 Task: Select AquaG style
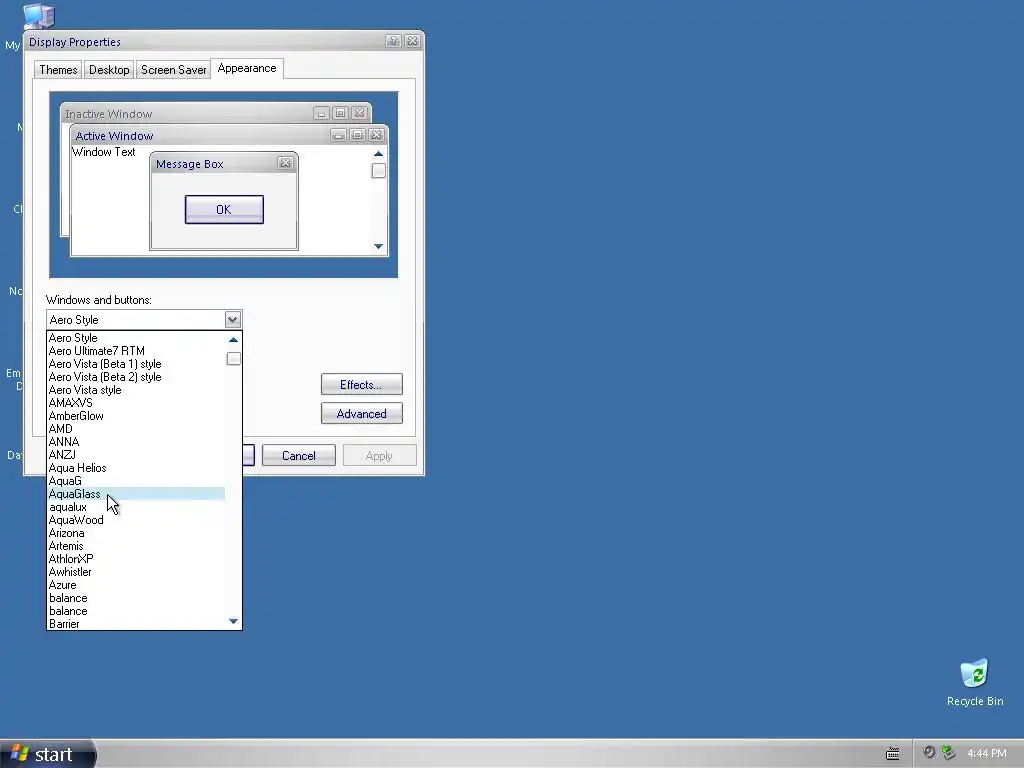click(136, 481)
